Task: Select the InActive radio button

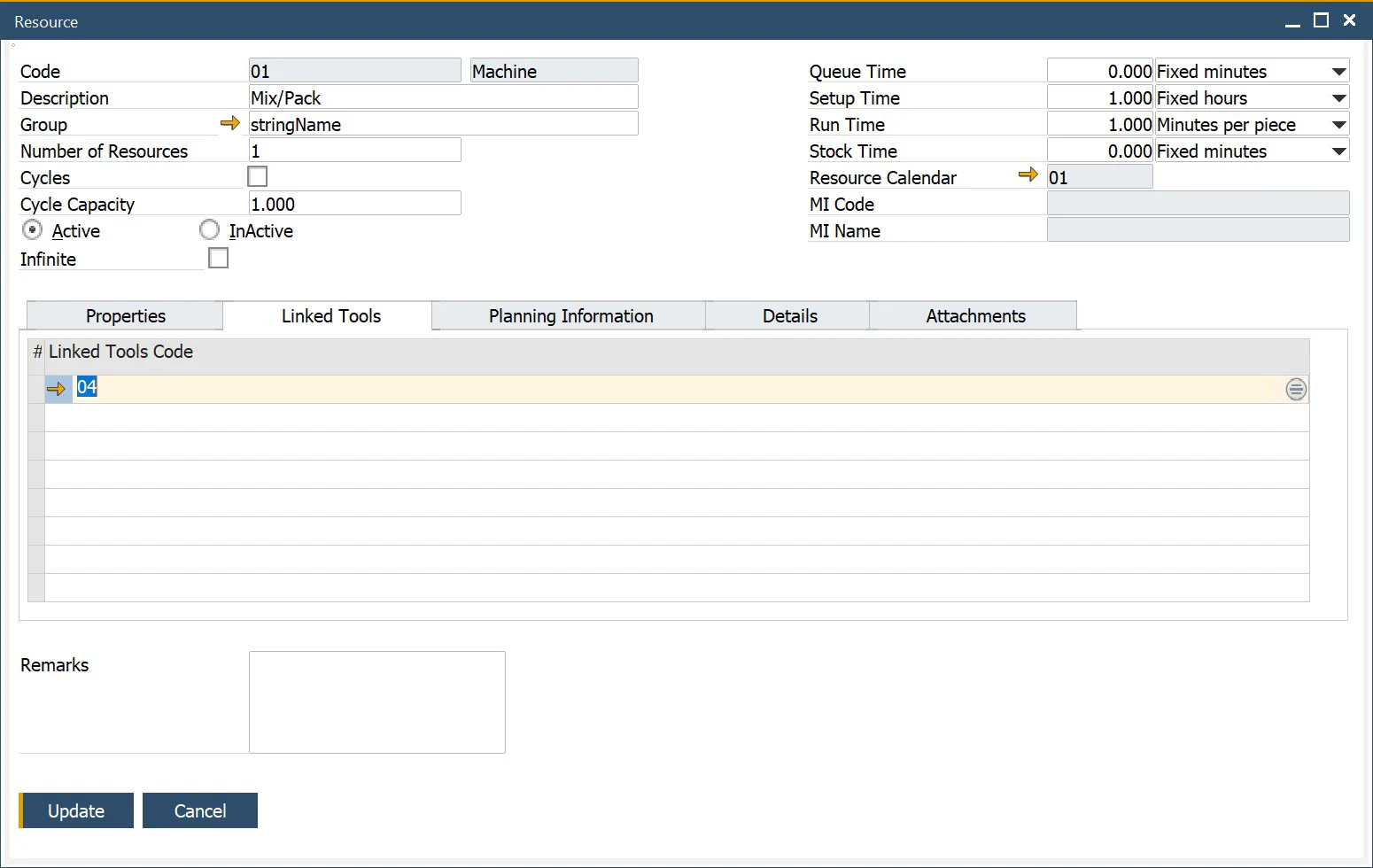Action: click(x=210, y=230)
